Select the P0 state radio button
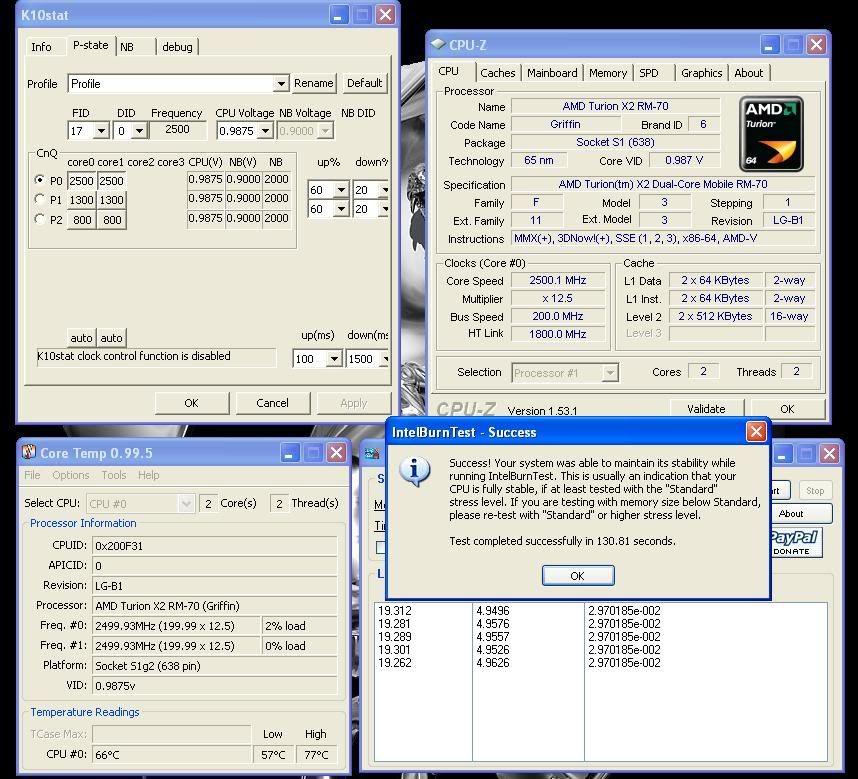Viewport: 858px width, 779px height. [x=41, y=180]
